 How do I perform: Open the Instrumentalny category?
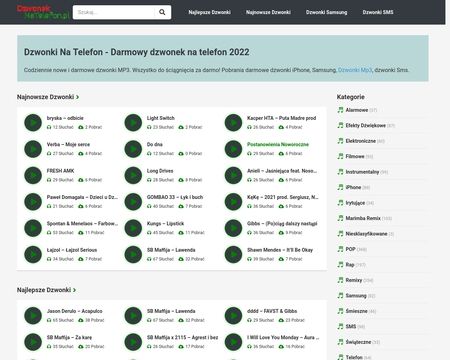(362, 172)
